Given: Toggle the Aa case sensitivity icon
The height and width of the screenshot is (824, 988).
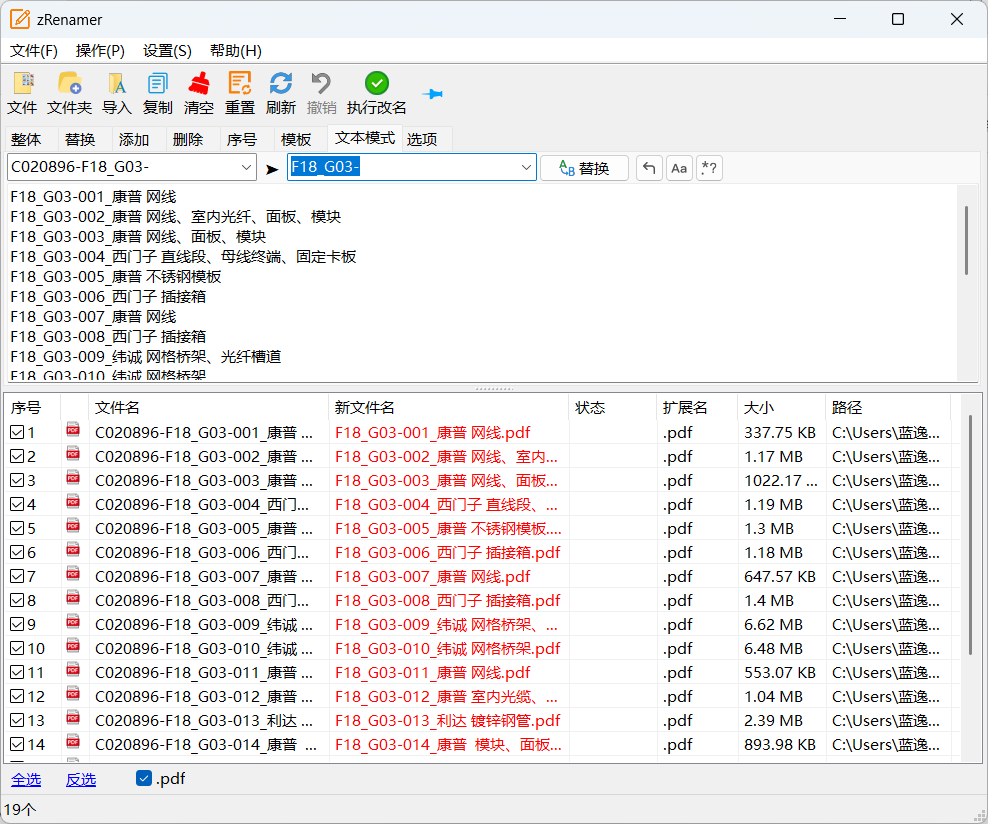Looking at the screenshot, I should coord(679,167).
